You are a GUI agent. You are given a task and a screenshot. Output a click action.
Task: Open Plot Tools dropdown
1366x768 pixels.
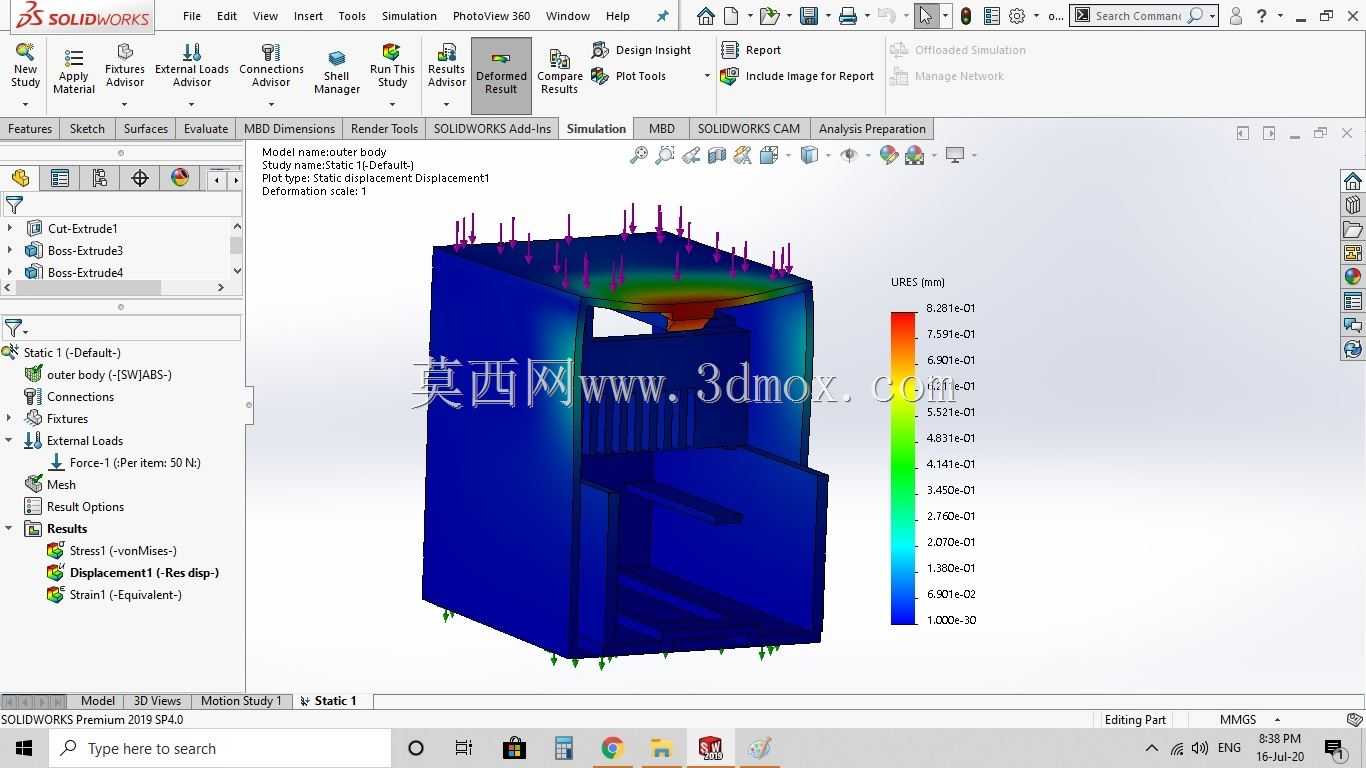(x=707, y=76)
